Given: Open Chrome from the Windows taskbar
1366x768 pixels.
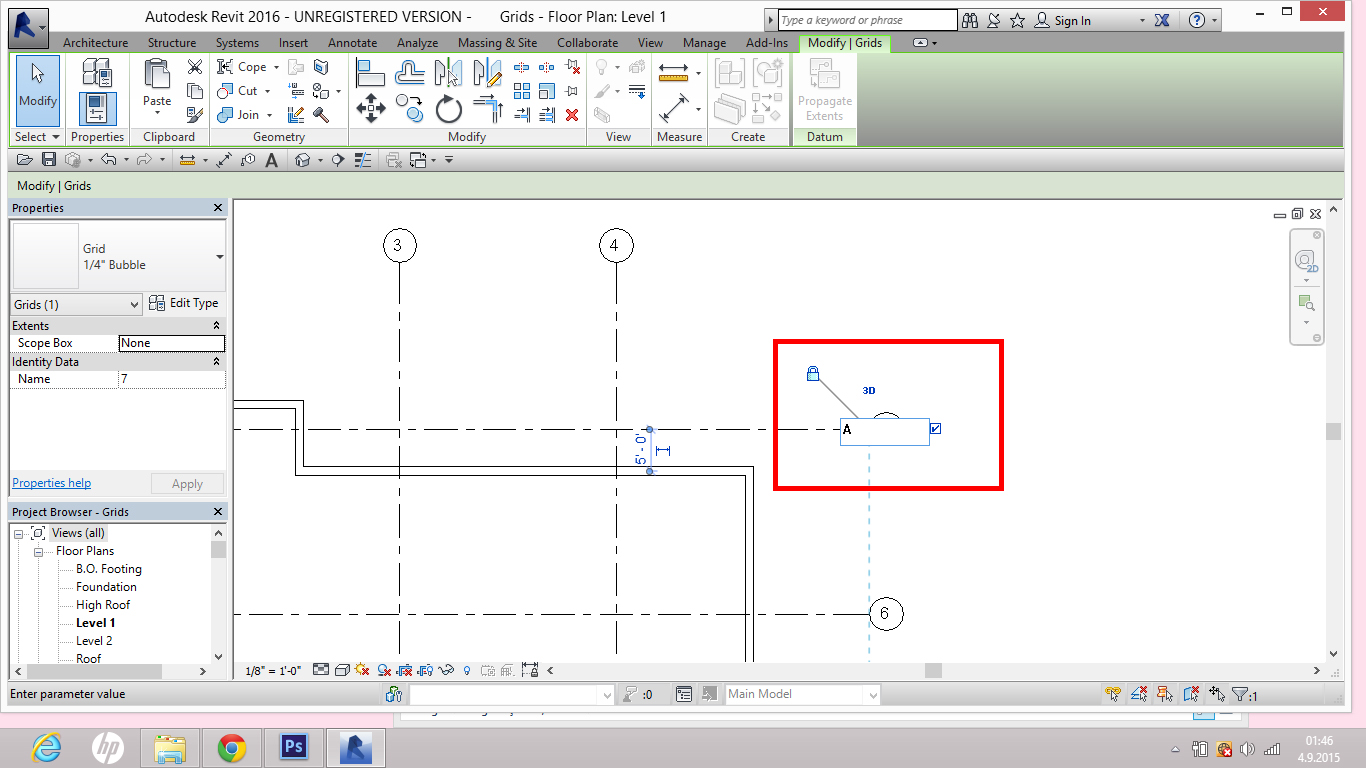Looking at the screenshot, I should (232, 747).
